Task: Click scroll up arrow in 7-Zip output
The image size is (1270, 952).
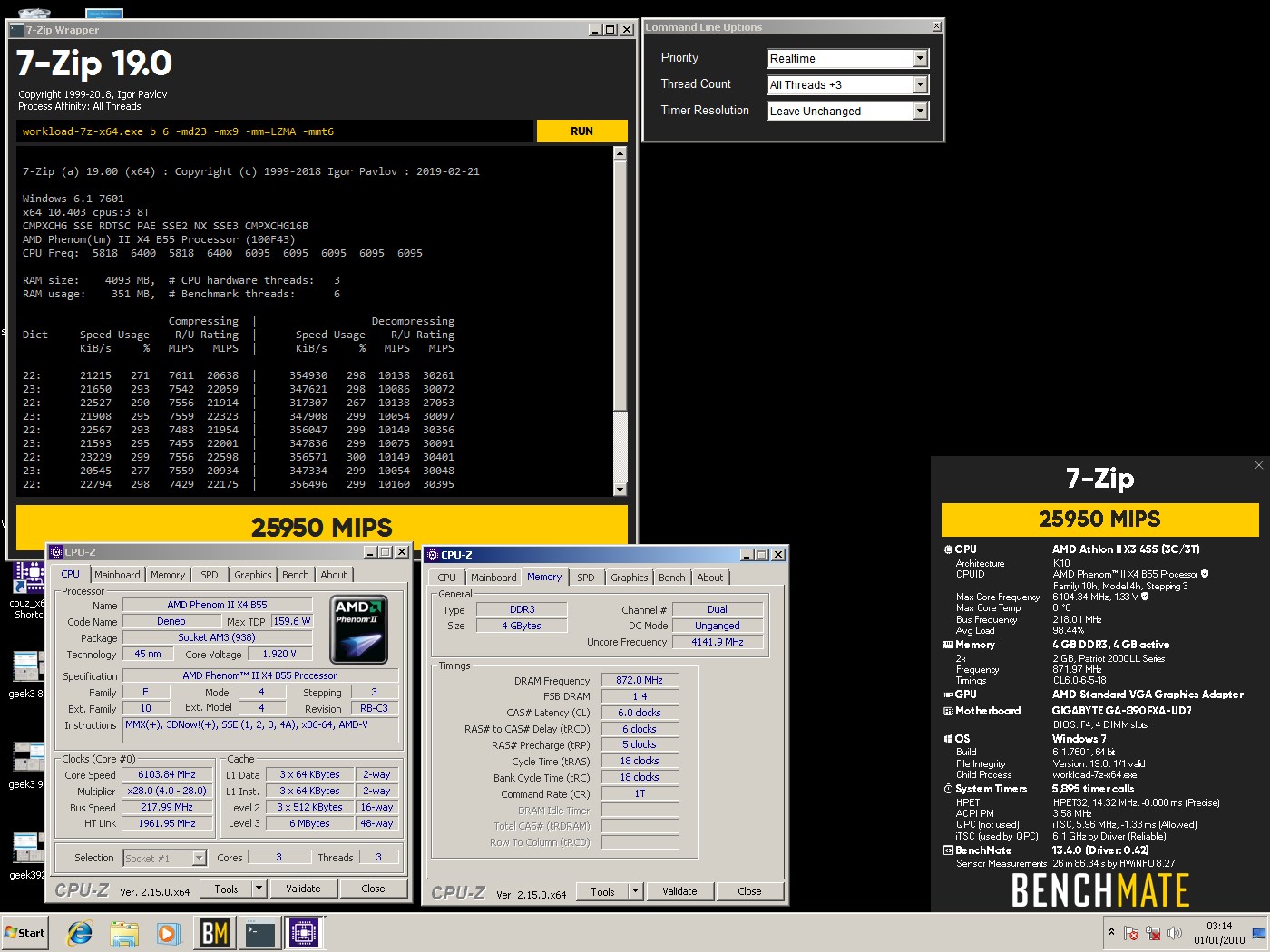Action: pos(620,153)
